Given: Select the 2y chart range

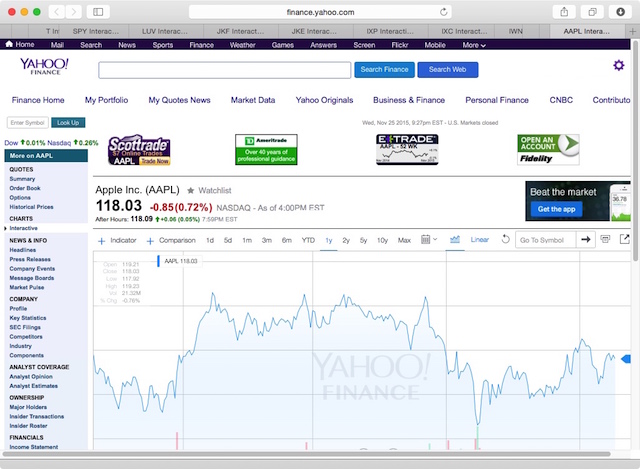Looking at the screenshot, I should coord(346,240).
